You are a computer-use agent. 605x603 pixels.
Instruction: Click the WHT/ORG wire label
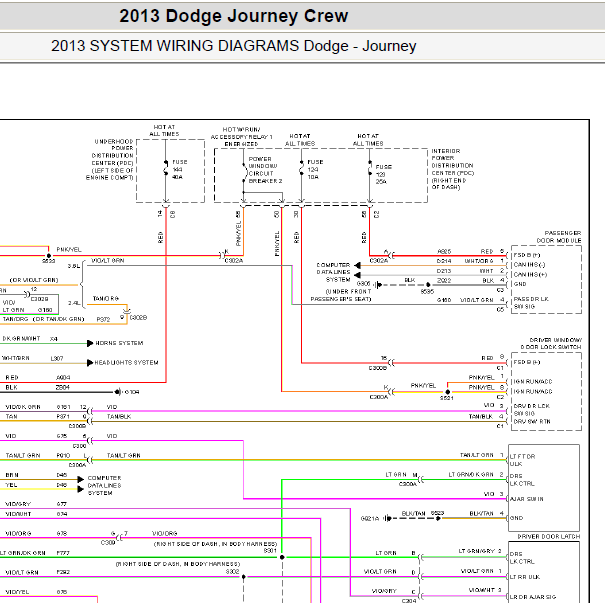point(479,261)
